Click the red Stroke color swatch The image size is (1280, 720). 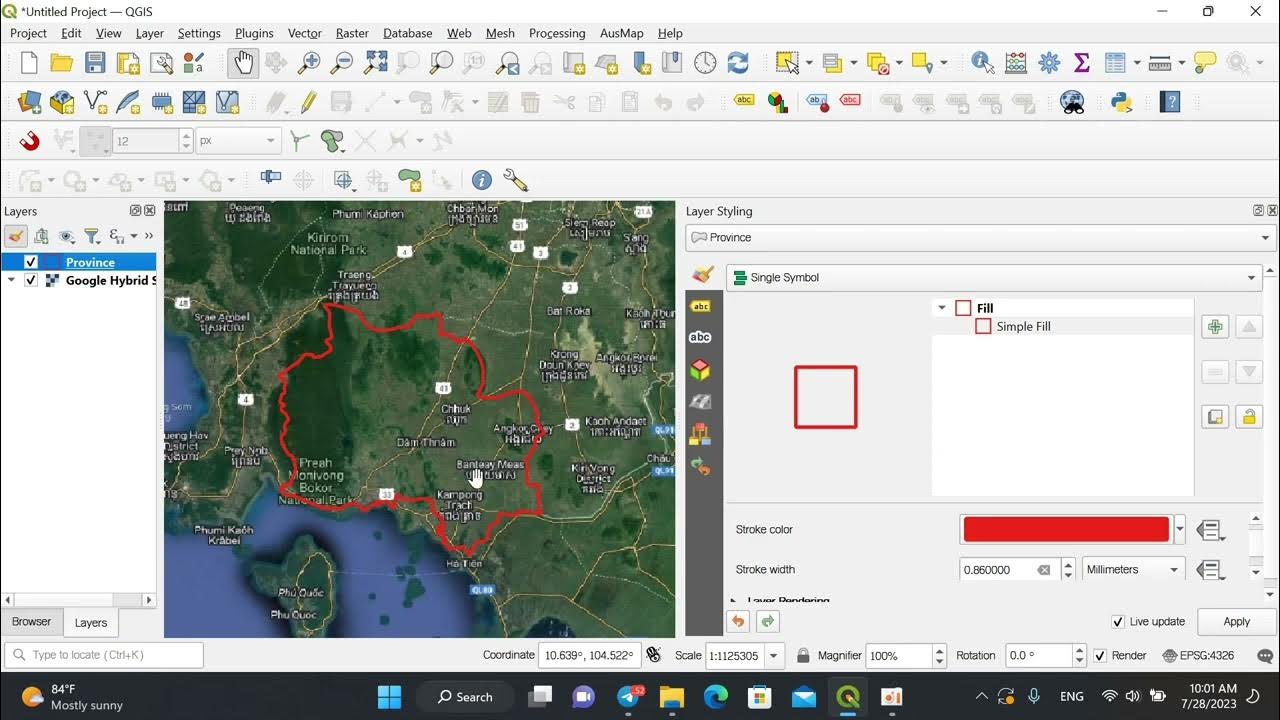pyautogui.click(x=1066, y=530)
